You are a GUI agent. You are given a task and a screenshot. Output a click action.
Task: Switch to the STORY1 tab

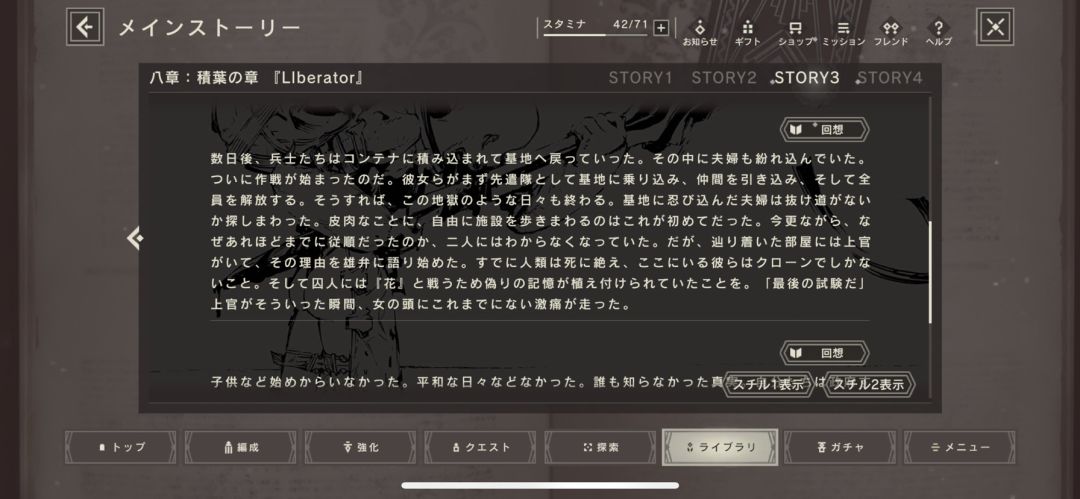coord(640,78)
